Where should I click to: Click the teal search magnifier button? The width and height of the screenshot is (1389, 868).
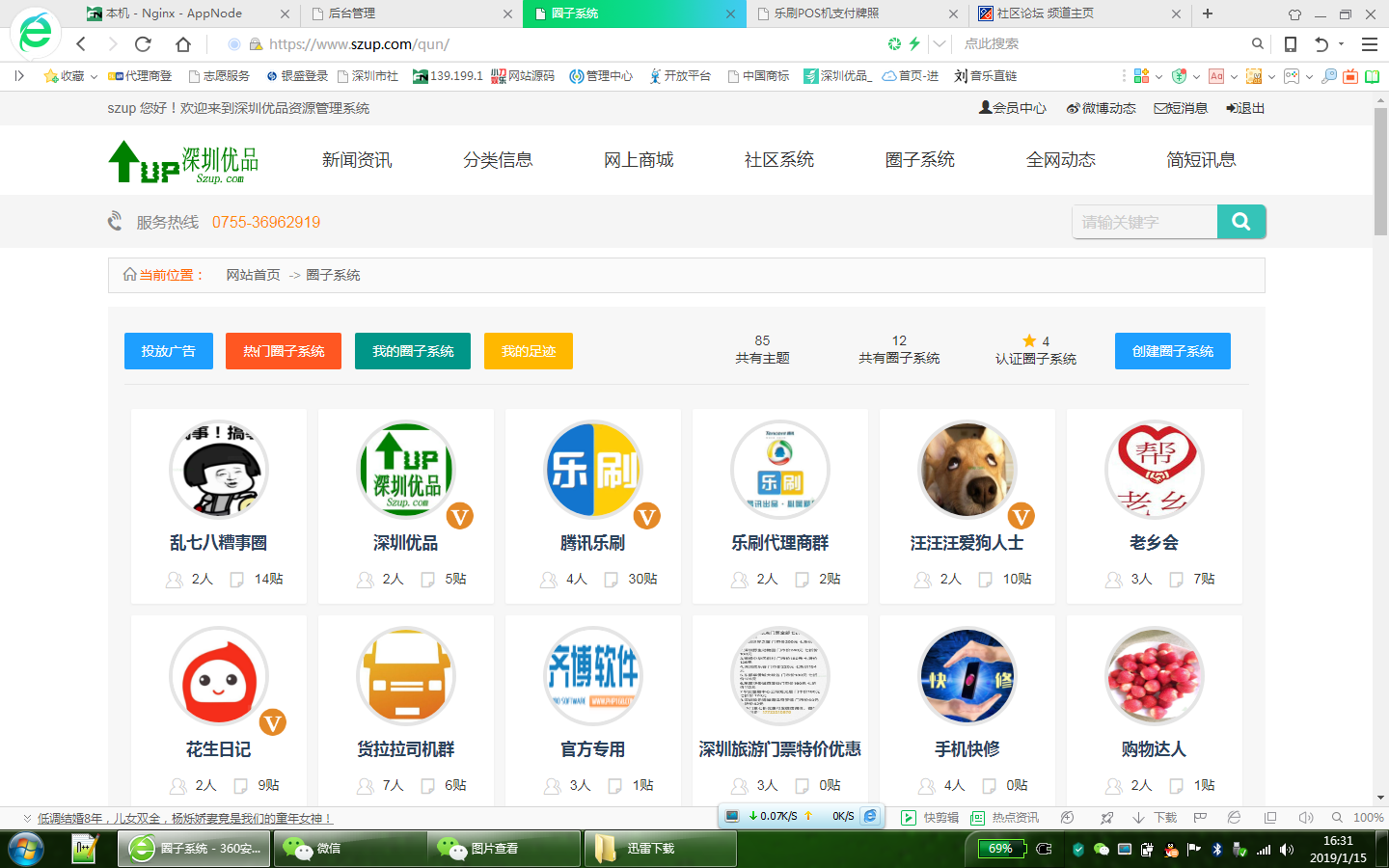tap(1240, 222)
